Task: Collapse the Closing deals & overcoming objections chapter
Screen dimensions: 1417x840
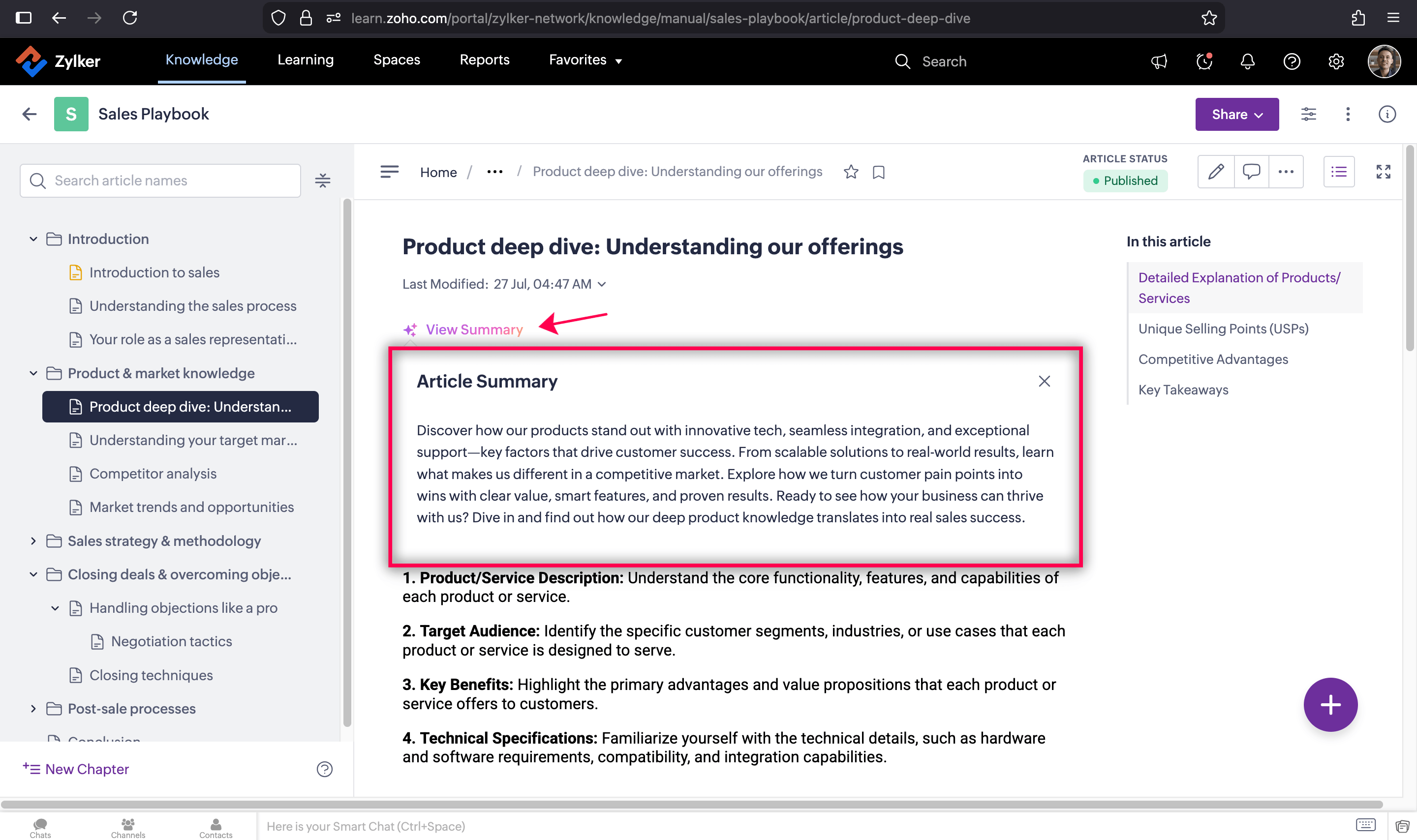Action: click(33, 574)
